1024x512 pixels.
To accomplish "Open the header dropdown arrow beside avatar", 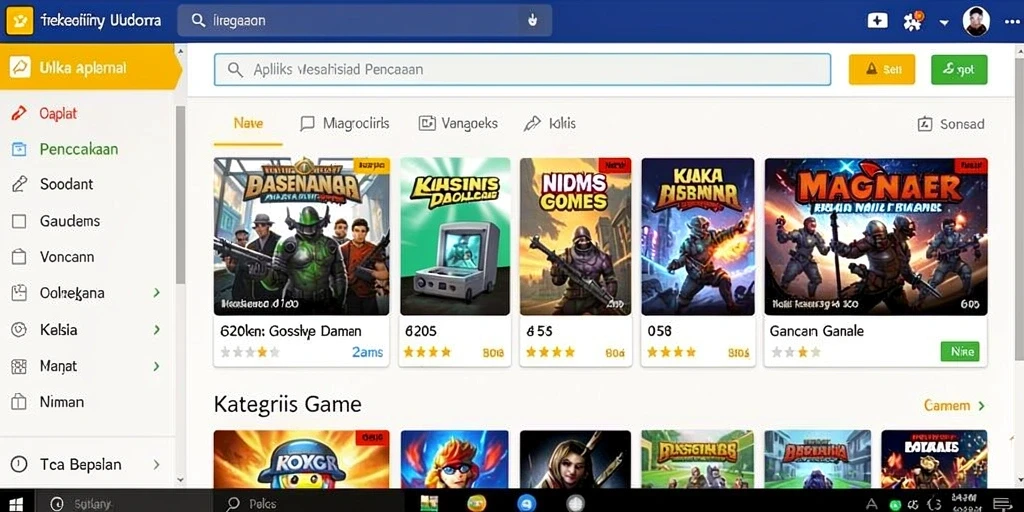I will click(944, 22).
